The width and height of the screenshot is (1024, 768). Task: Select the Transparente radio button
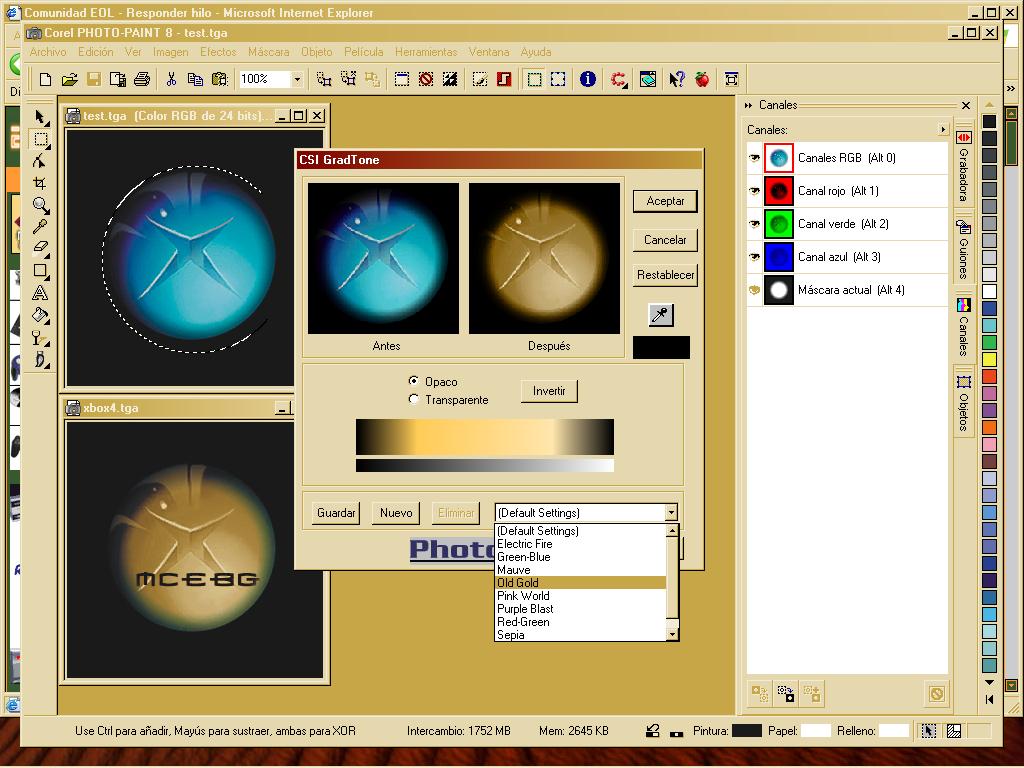[414, 399]
